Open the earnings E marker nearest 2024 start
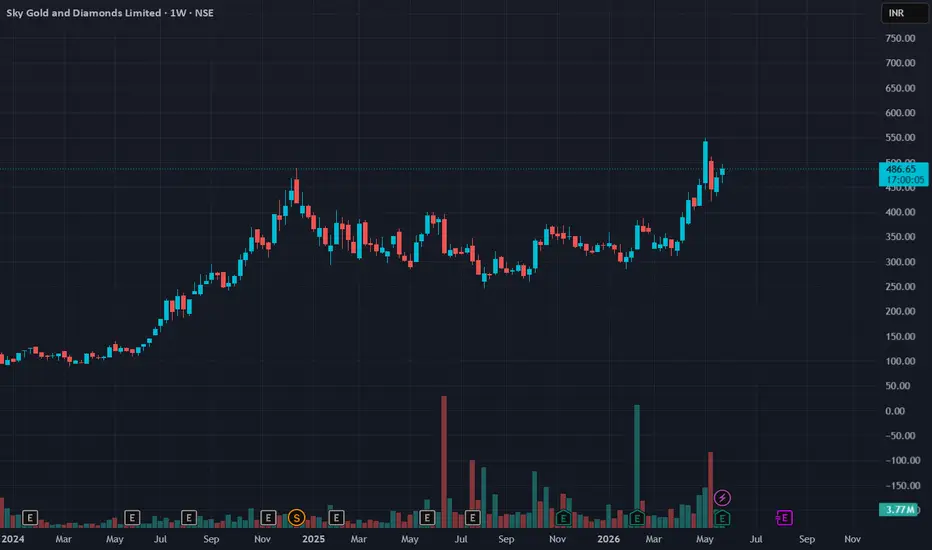This screenshot has width=932, height=550. tap(30, 518)
